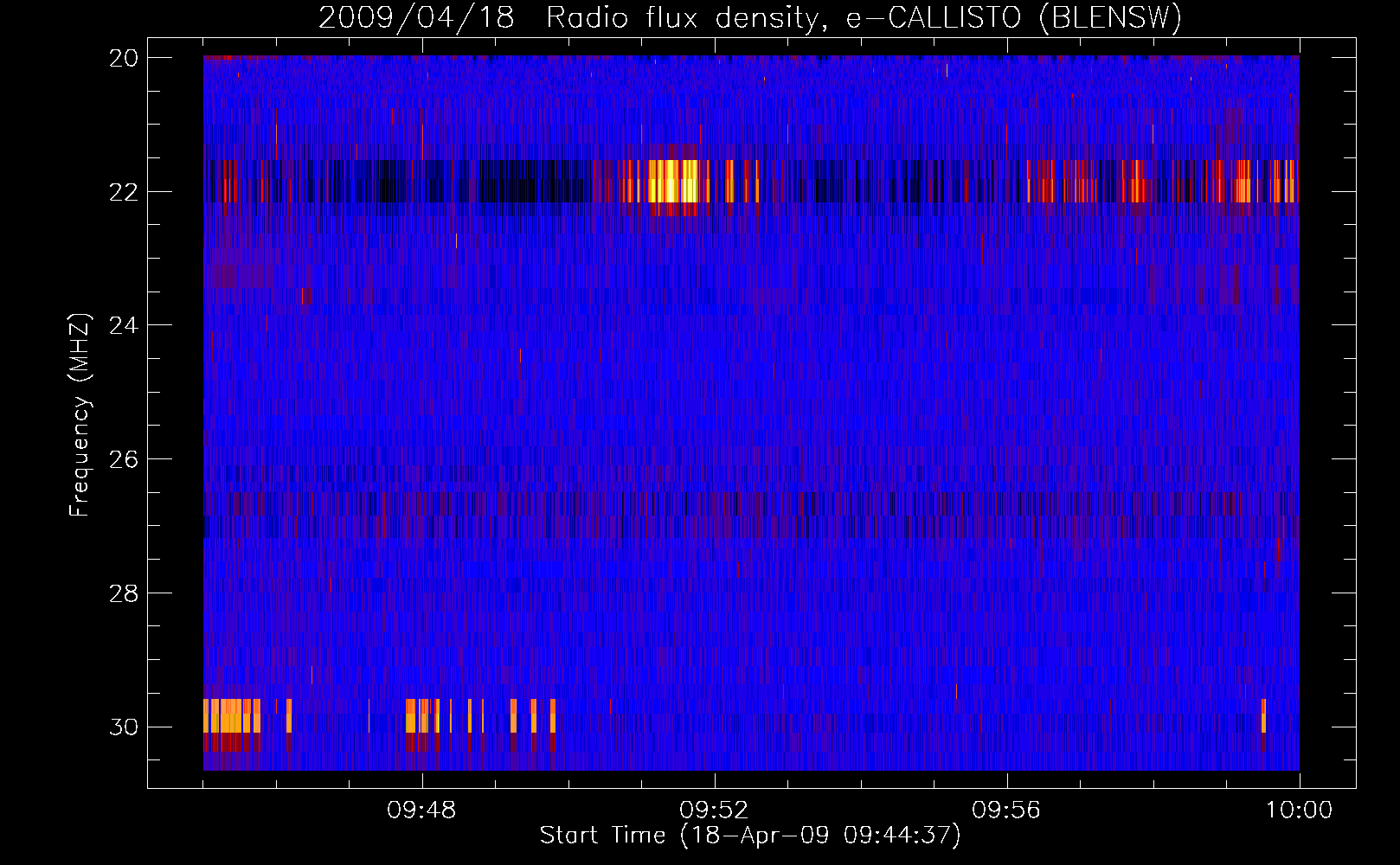Click the 28 MHz frequency tick label
This screenshot has width=1400, height=865.
click(x=124, y=593)
